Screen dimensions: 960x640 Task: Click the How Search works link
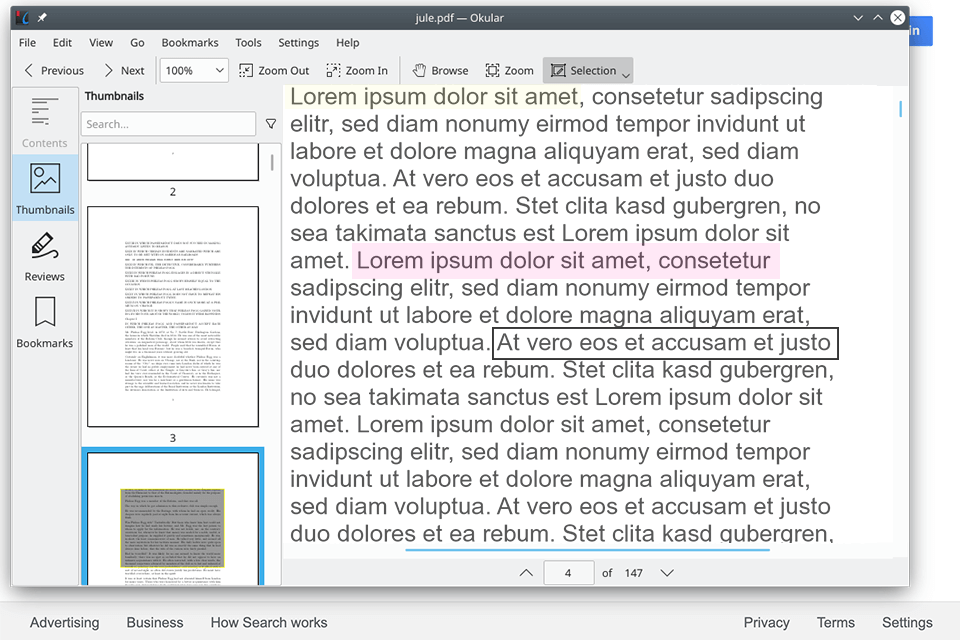point(268,622)
